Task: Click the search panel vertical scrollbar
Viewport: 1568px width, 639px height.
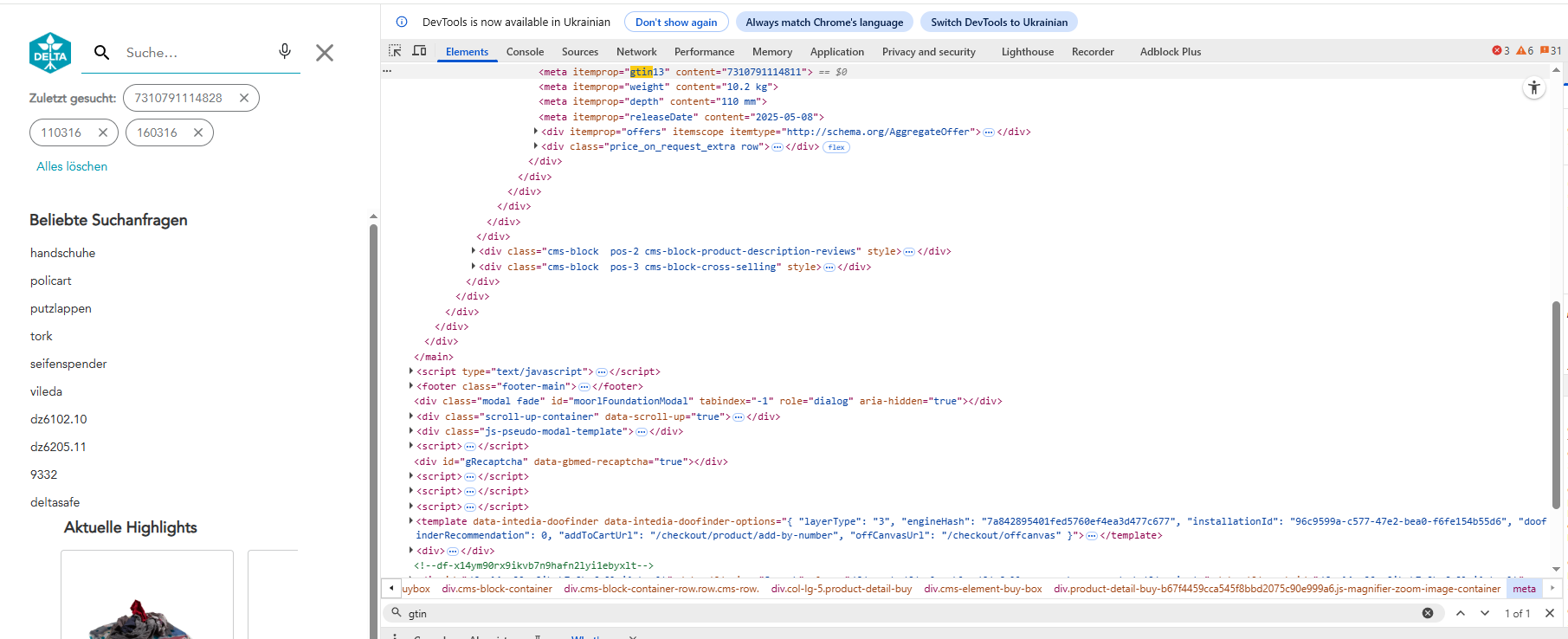Action: pyautogui.click(x=373, y=431)
